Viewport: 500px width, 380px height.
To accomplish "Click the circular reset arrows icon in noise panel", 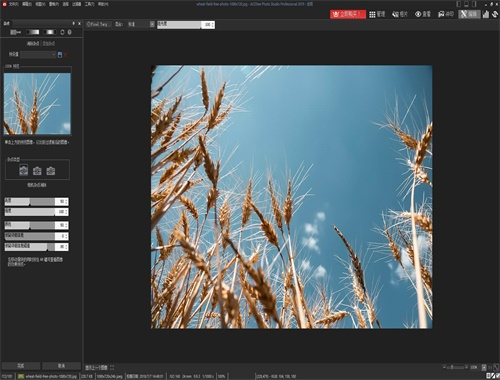I will coord(62,32).
